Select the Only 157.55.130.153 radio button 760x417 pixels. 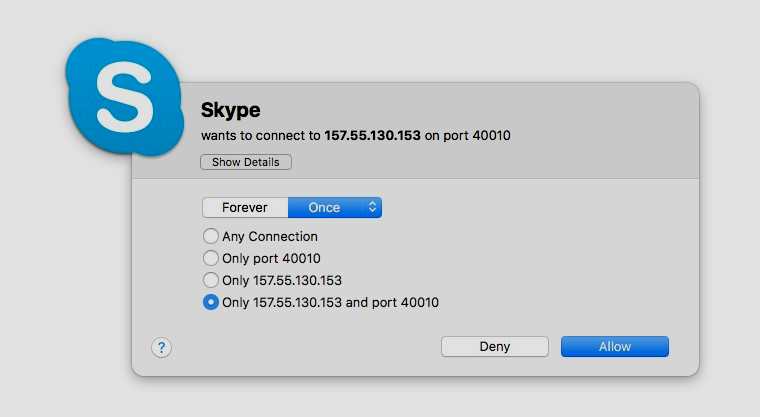(210, 280)
